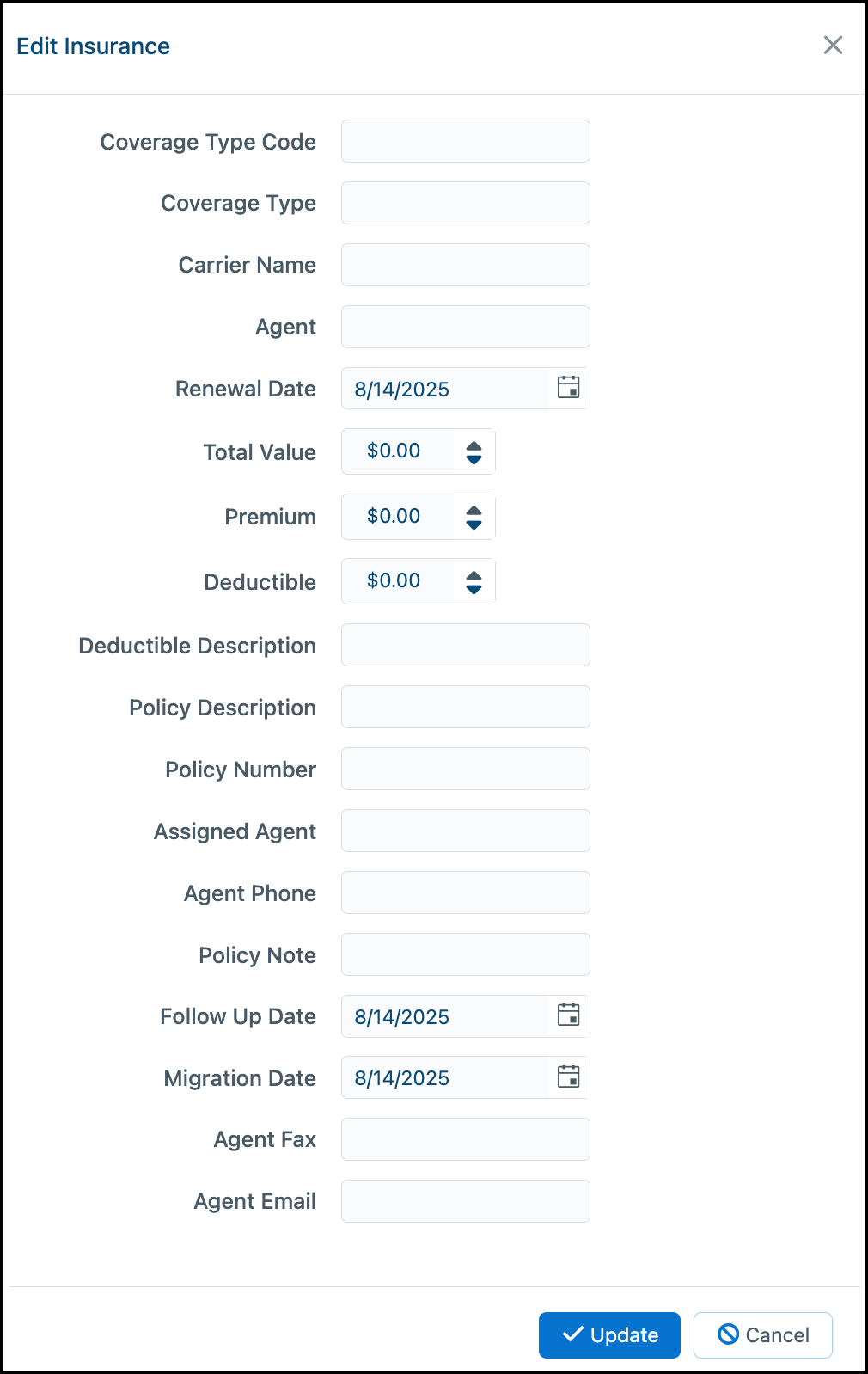Click the Update button
Viewport: 868px width, 1374px height.
(x=609, y=1334)
